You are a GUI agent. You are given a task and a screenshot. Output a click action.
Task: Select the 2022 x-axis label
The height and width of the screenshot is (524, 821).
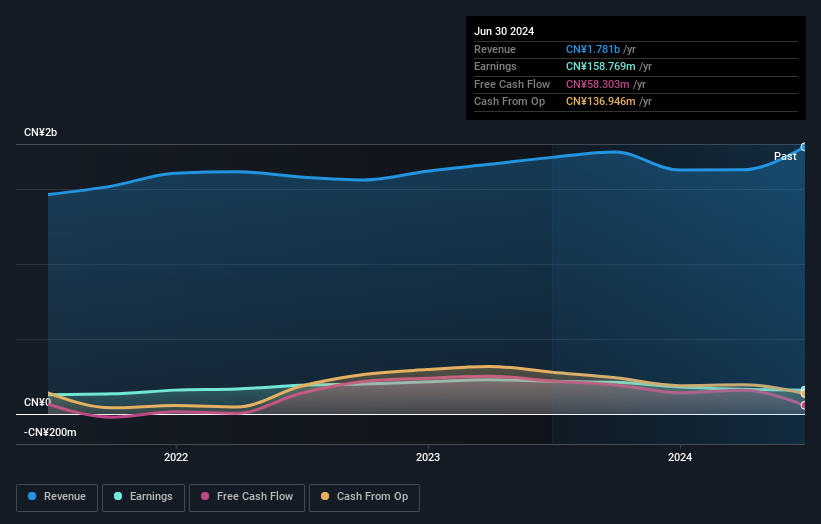(176, 457)
